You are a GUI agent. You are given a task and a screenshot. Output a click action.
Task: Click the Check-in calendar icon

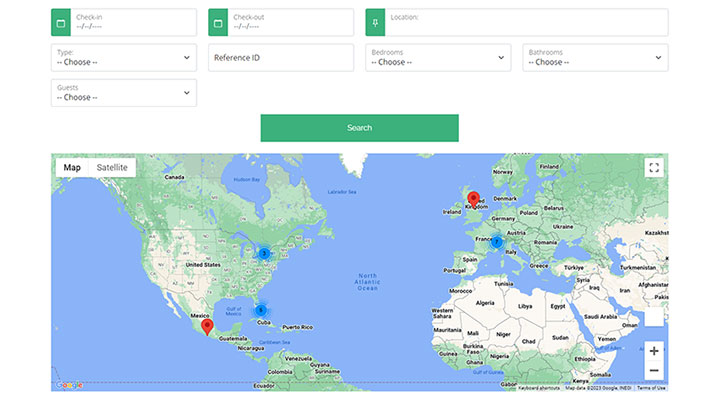(61, 23)
